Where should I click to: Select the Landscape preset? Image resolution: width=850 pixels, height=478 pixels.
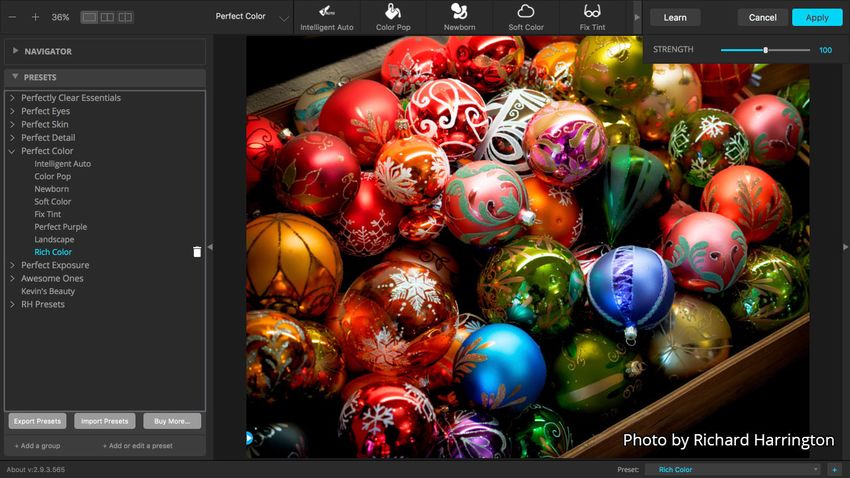(54, 240)
